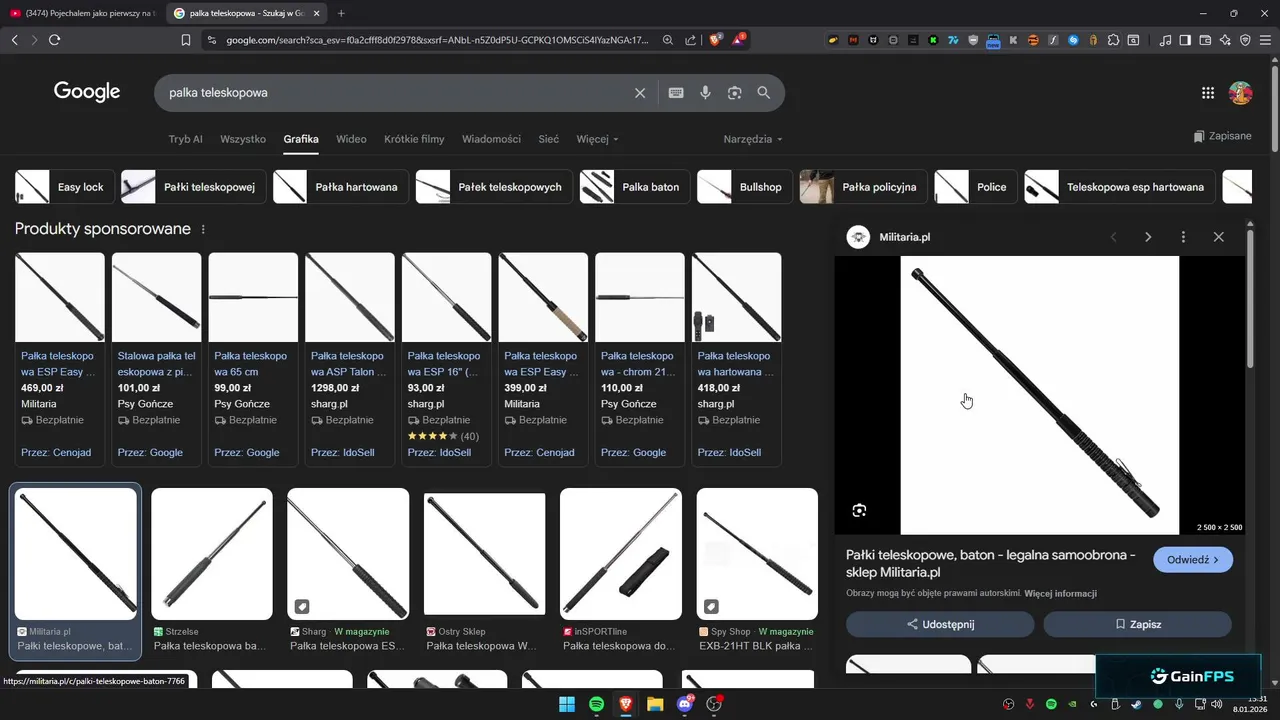Clear the search query with X icon
This screenshot has height=720, width=1280.
640,93
